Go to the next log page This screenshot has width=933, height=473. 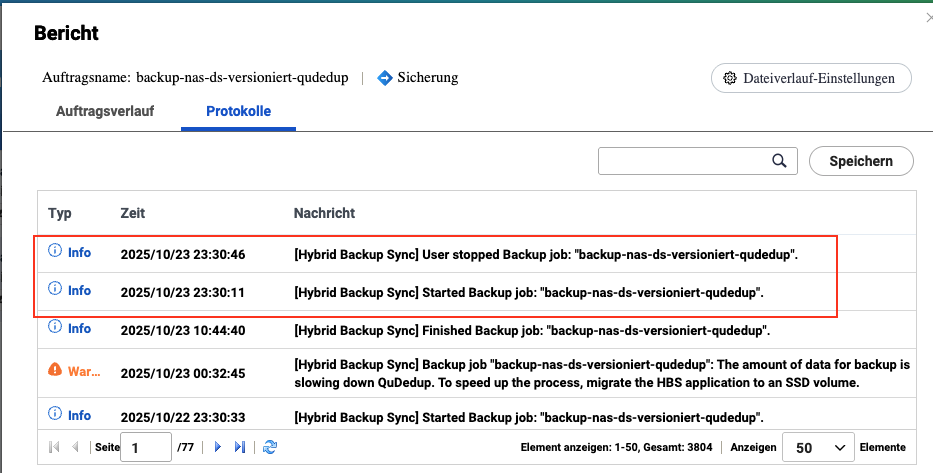click(x=218, y=447)
